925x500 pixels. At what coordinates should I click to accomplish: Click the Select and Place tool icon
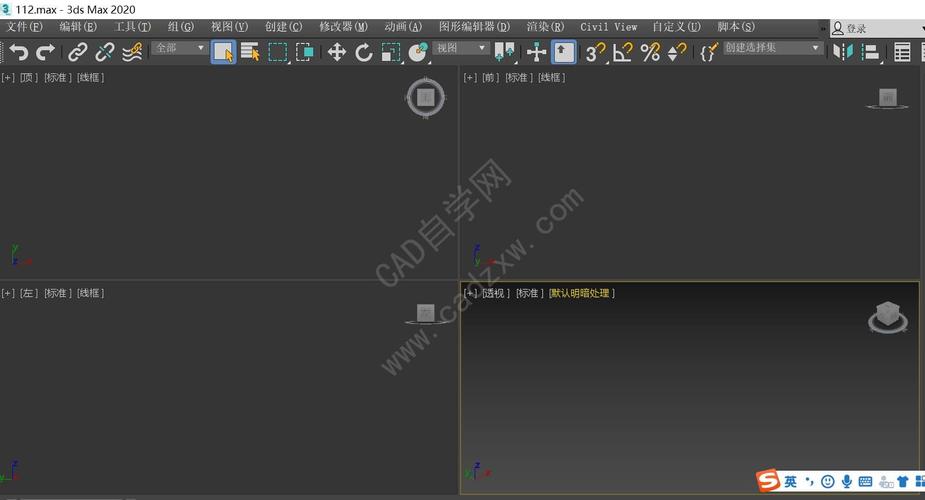pos(418,52)
